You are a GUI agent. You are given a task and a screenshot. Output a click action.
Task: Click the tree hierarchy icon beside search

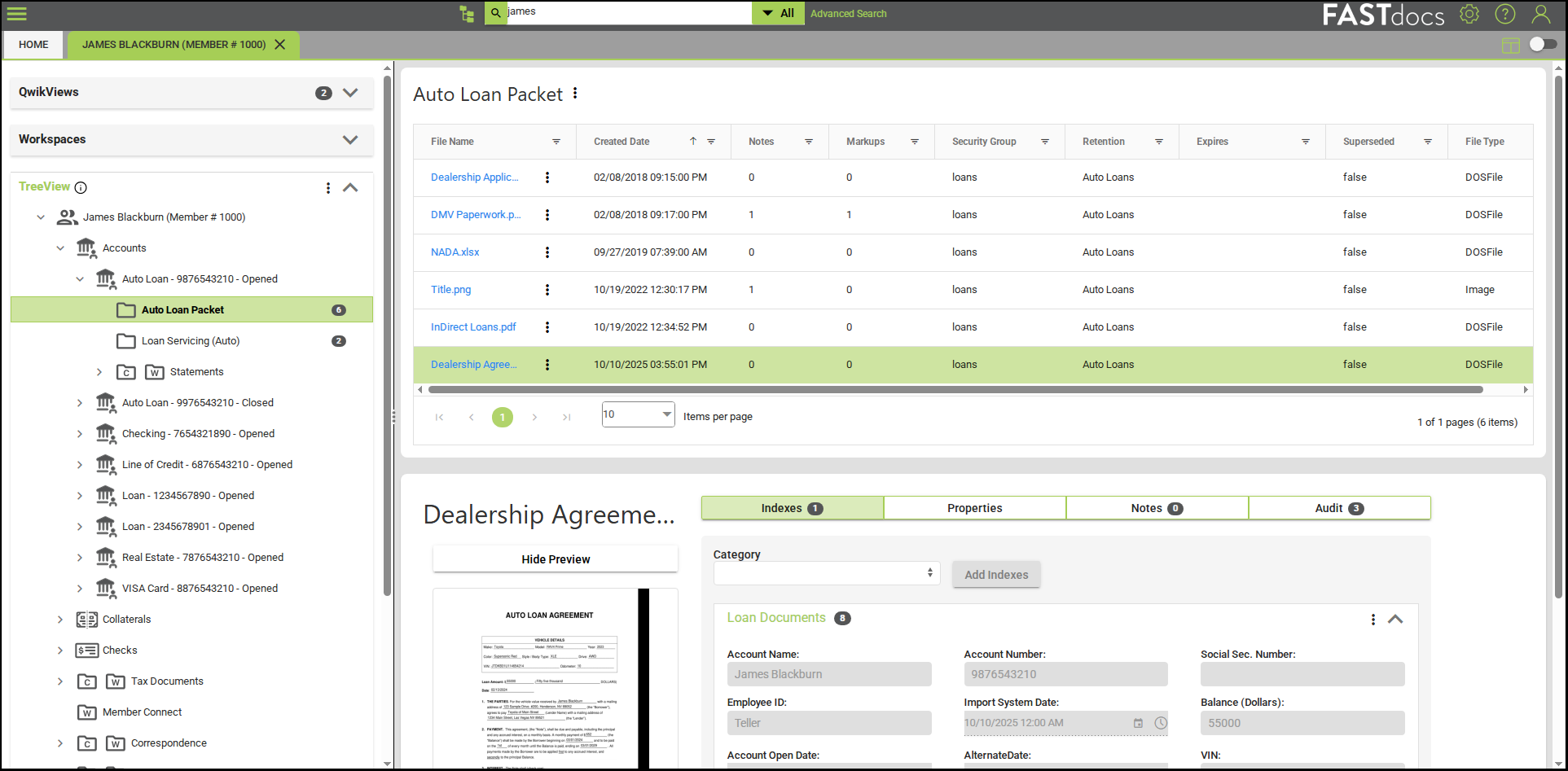[x=467, y=14]
